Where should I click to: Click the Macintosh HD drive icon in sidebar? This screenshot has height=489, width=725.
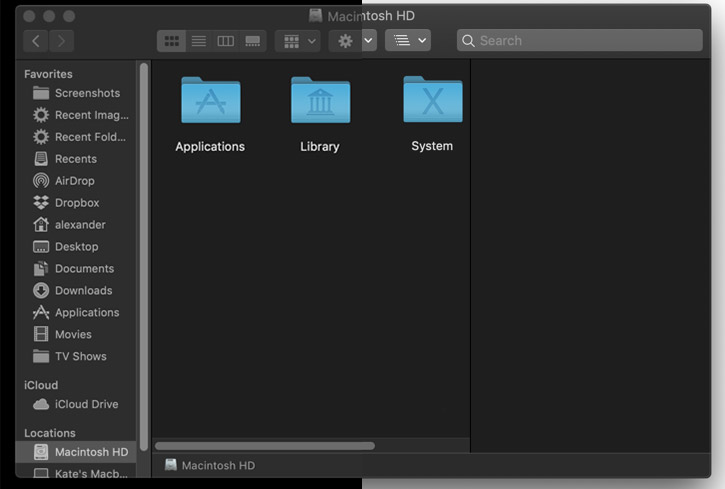pyautogui.click(x=41, y=452)
